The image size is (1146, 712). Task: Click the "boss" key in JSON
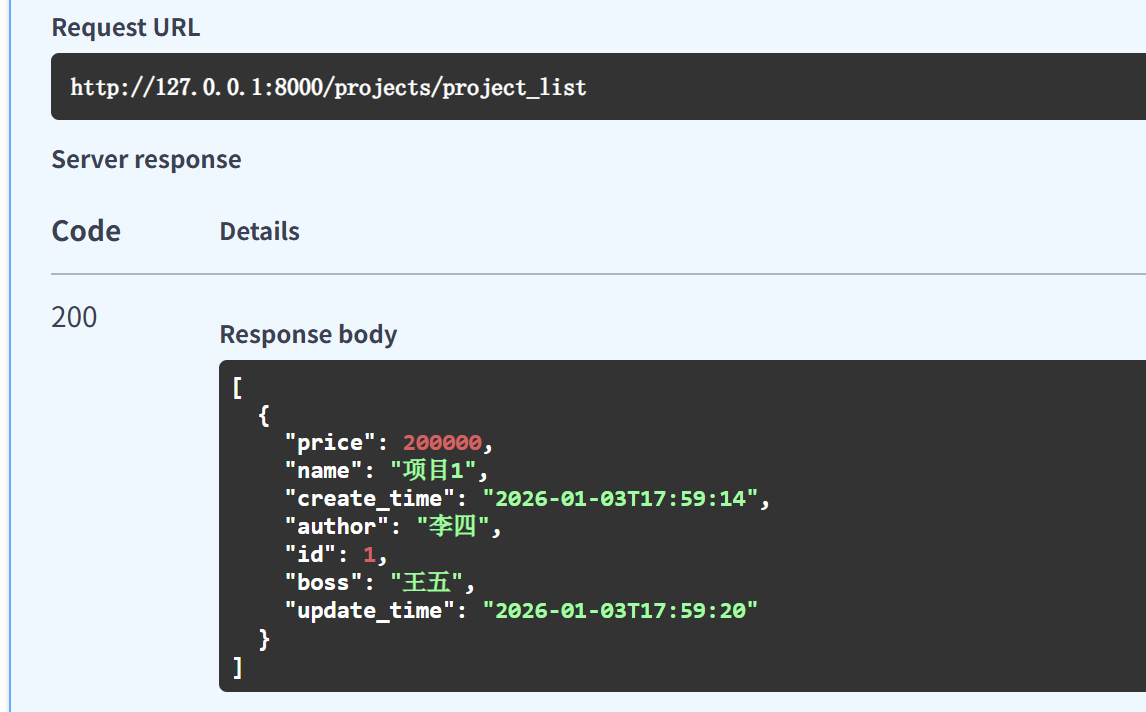point(324,583)
